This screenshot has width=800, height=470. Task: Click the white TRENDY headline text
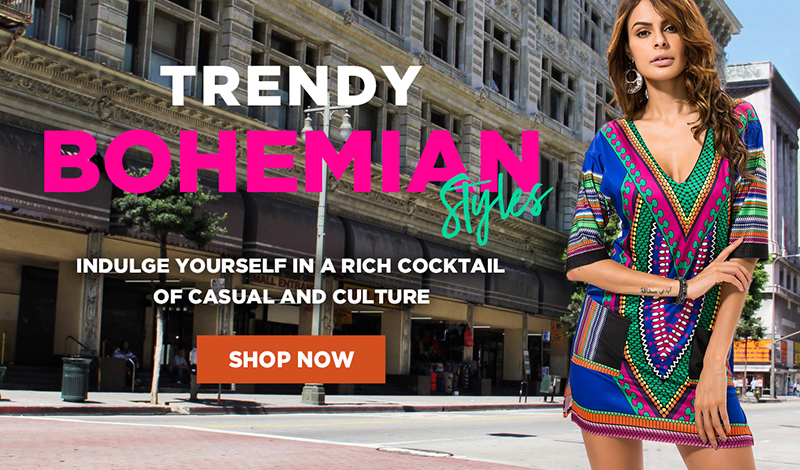[290, 86]
